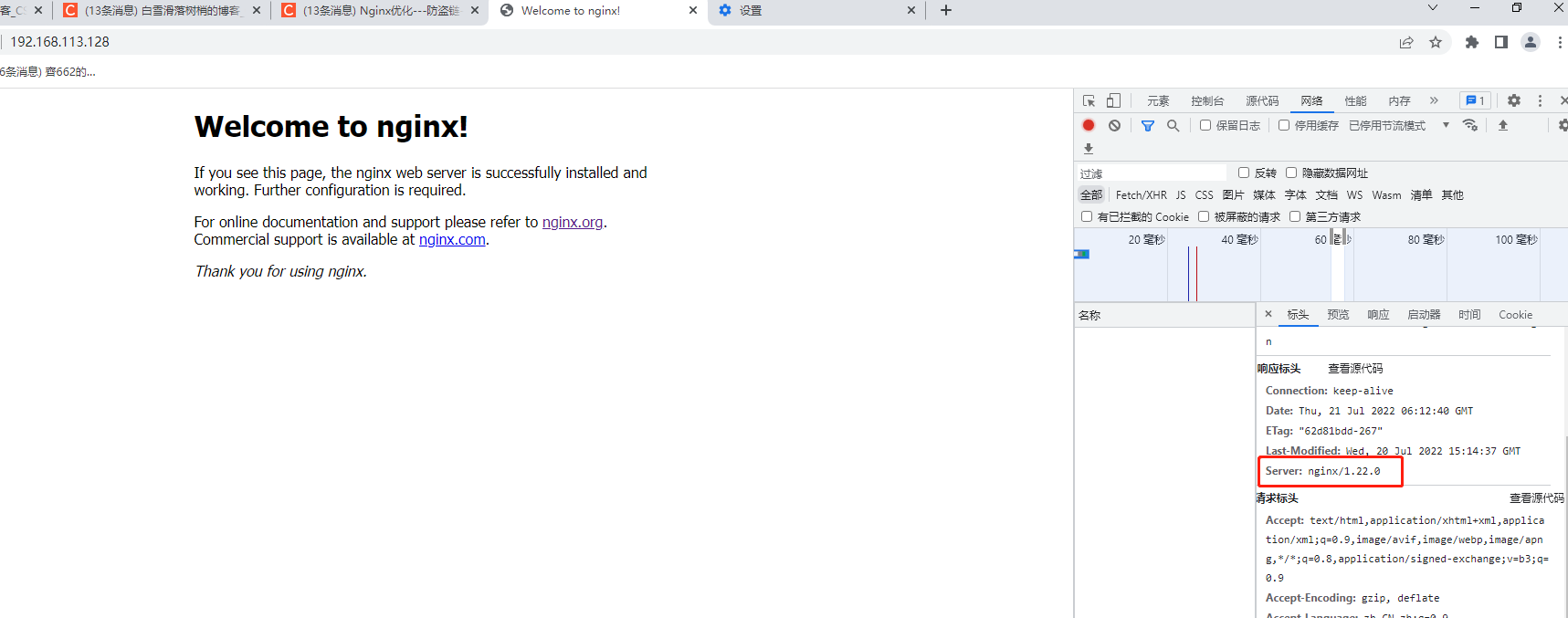Switch to the 控制台 DevTools tab

(x=1207, y=100)
